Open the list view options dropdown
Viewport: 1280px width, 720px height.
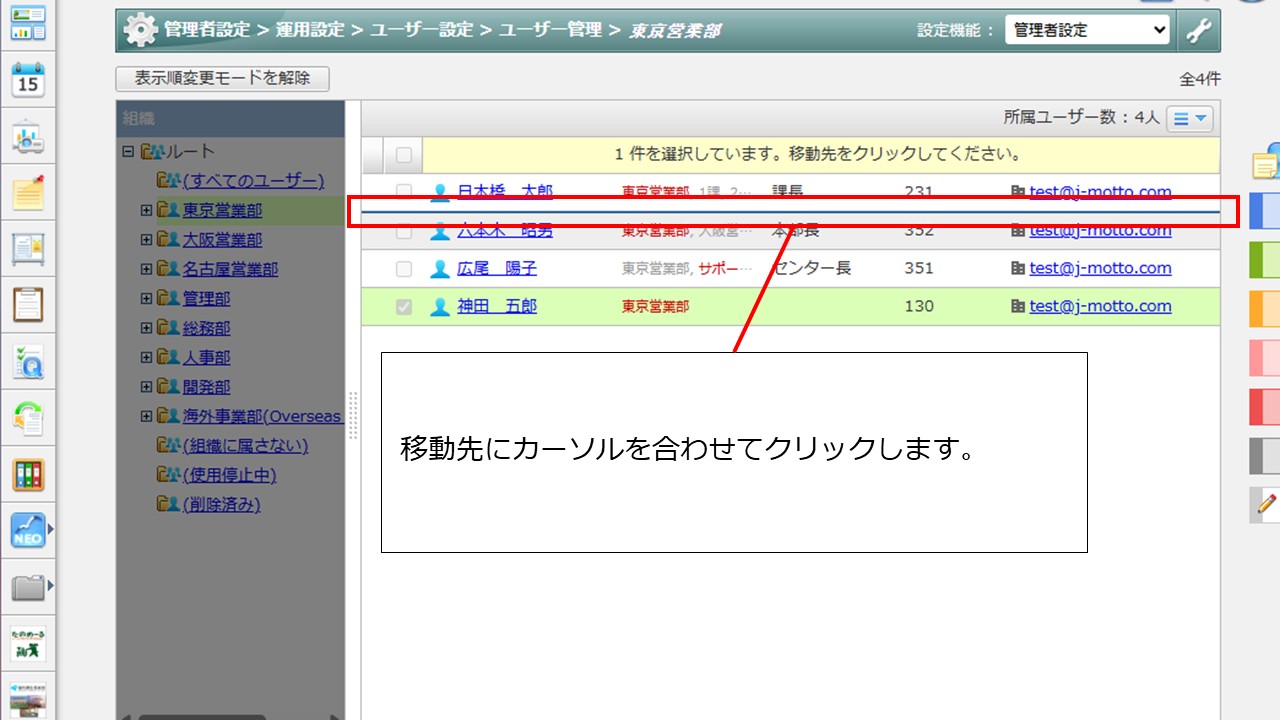click(x=1189, y=118)
